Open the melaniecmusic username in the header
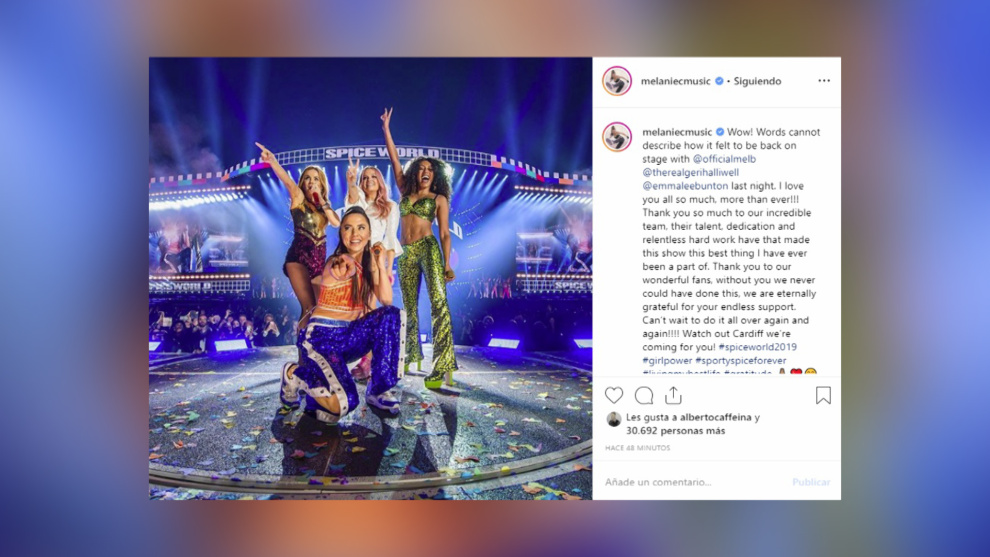 [676, 81]
